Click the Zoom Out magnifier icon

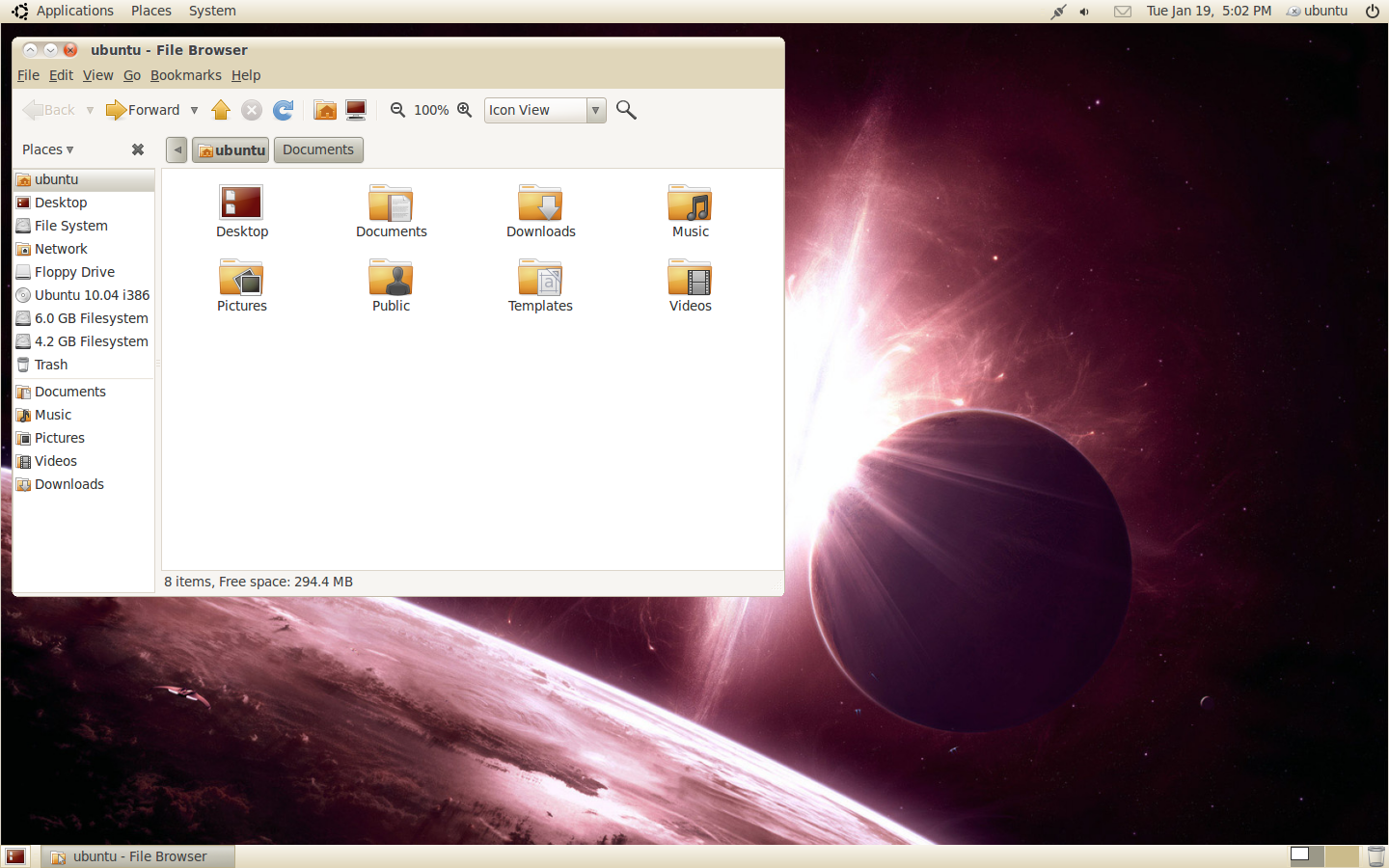(x=397, y=110)
